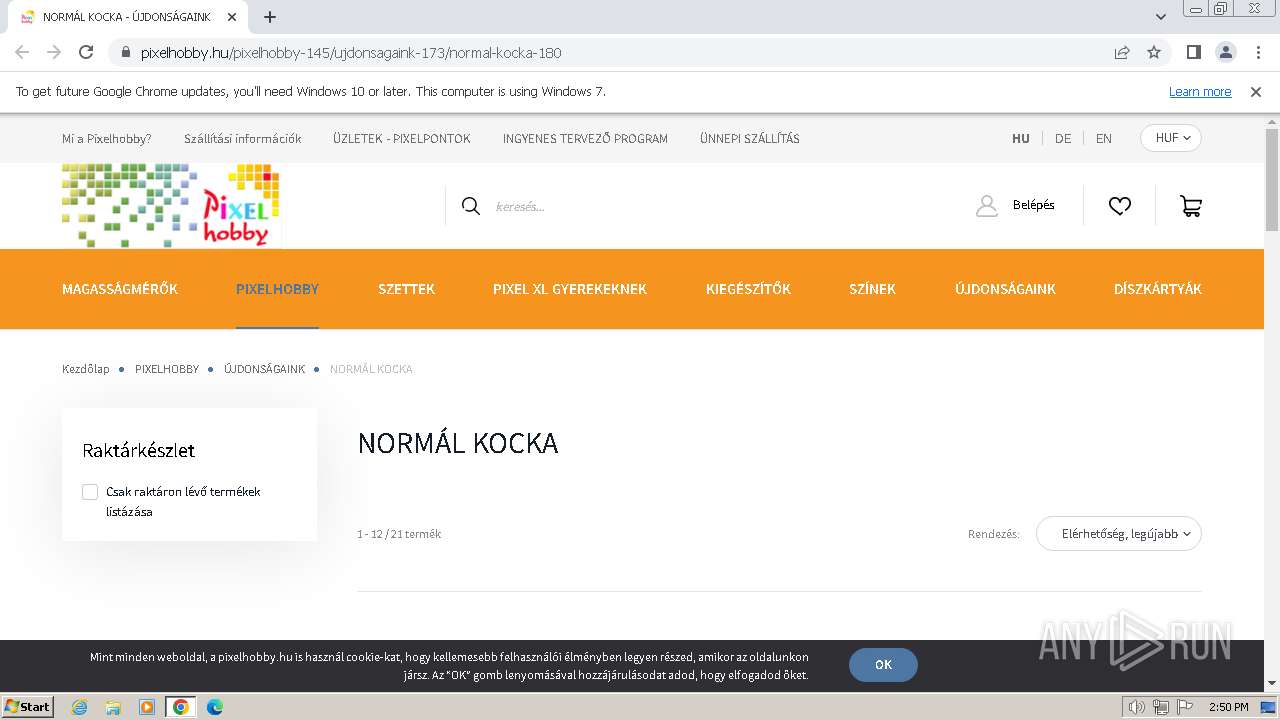Open the Learn more link
Screen dimensions: 1280x720
coord(1200,91)
